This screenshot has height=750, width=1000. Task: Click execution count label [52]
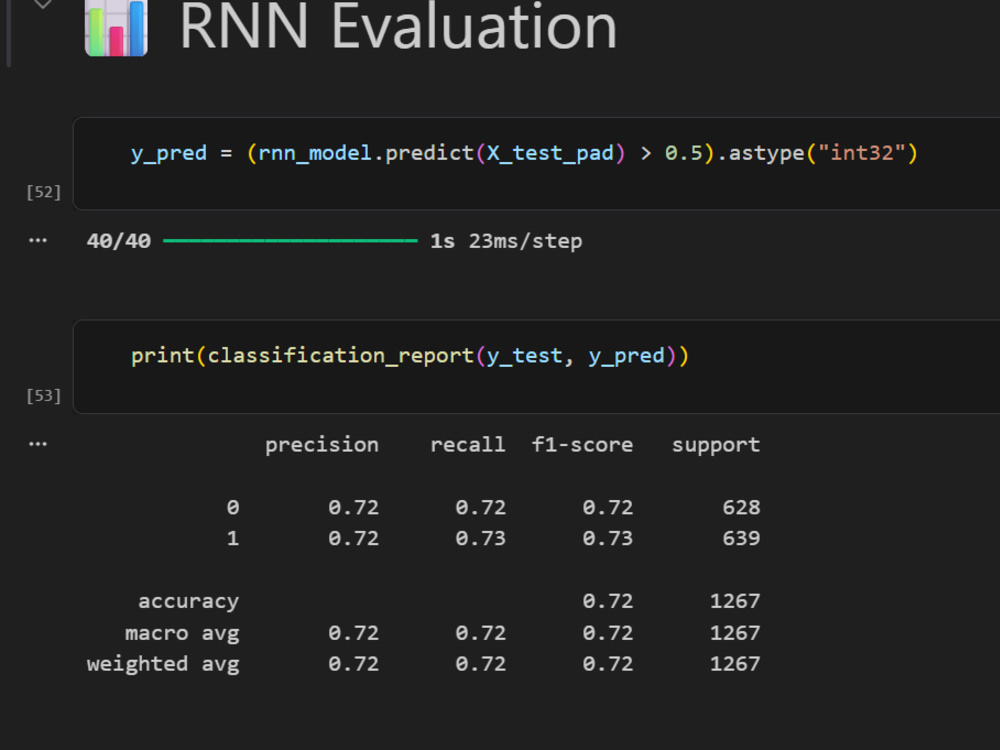(x=43, y=192)
